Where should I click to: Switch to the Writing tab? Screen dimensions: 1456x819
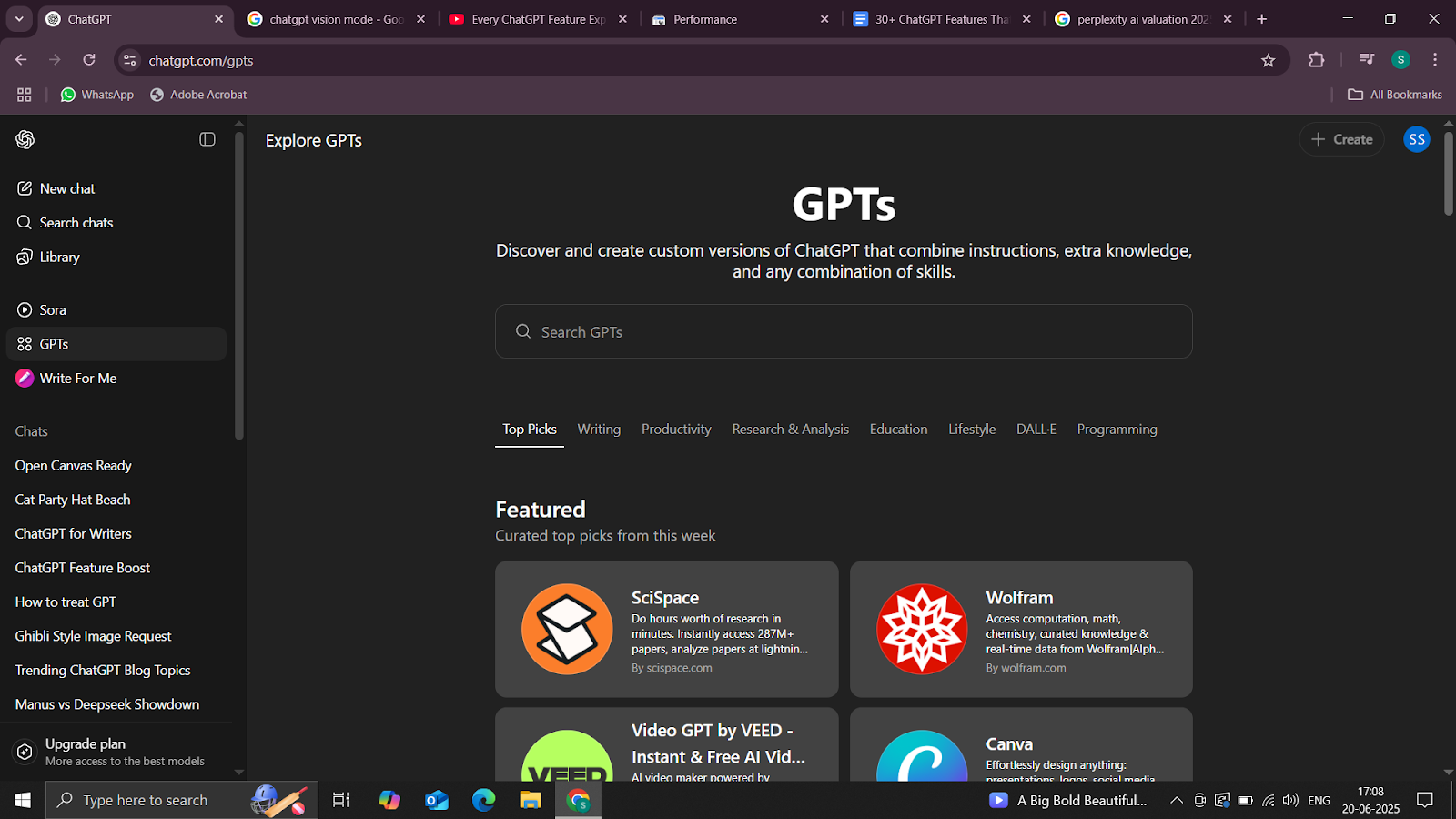click(x=599, y=430)
